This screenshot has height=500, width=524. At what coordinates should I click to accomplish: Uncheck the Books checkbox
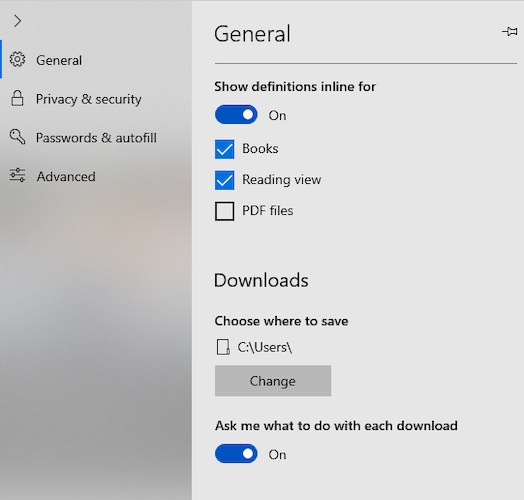(x=224, y=149)
